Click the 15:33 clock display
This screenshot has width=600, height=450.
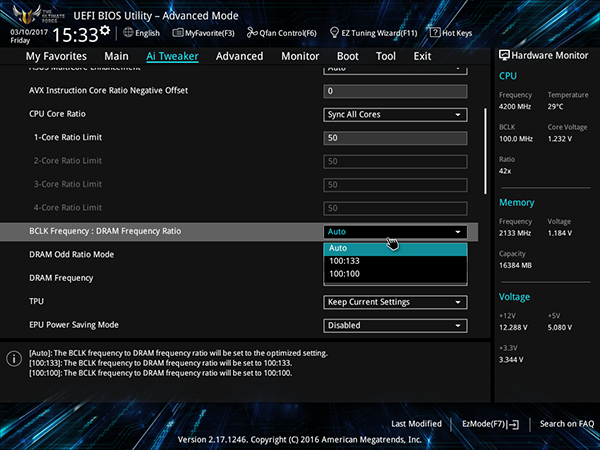tap(75, 35)
